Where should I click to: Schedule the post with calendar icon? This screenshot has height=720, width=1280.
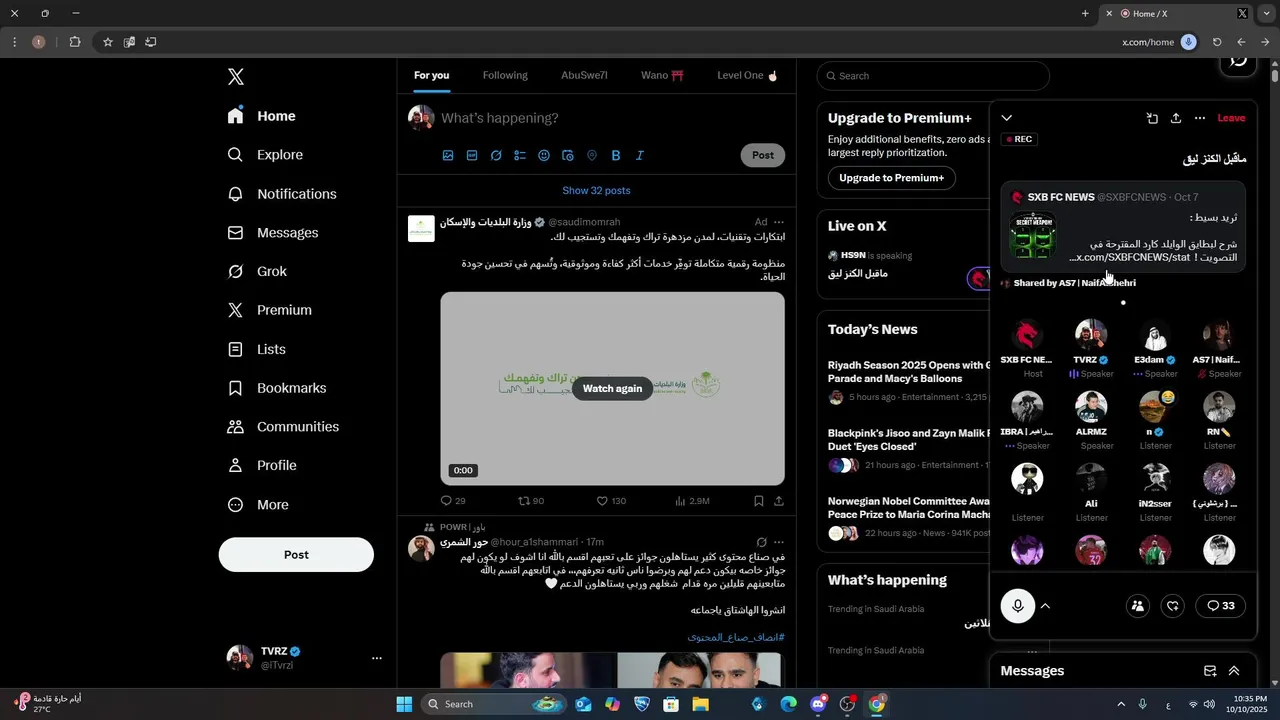[x=568, y=155]
